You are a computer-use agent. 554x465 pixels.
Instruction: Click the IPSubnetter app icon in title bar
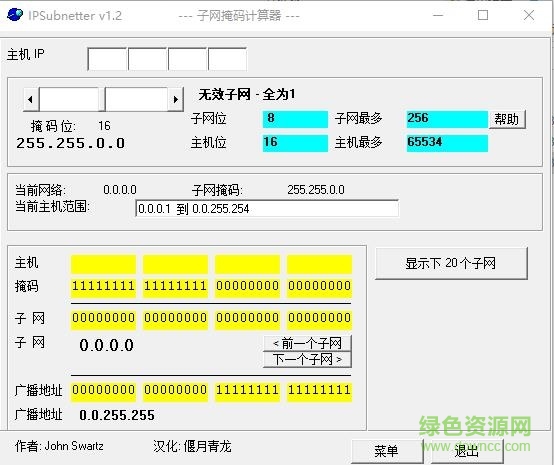pyautogui.click(x=15, y=15)
